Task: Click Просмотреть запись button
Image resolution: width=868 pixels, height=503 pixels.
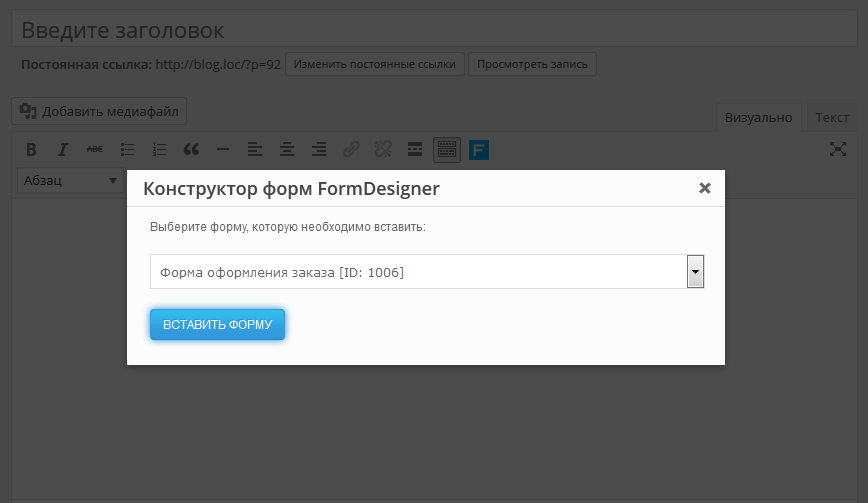Action: click(533, 64)
